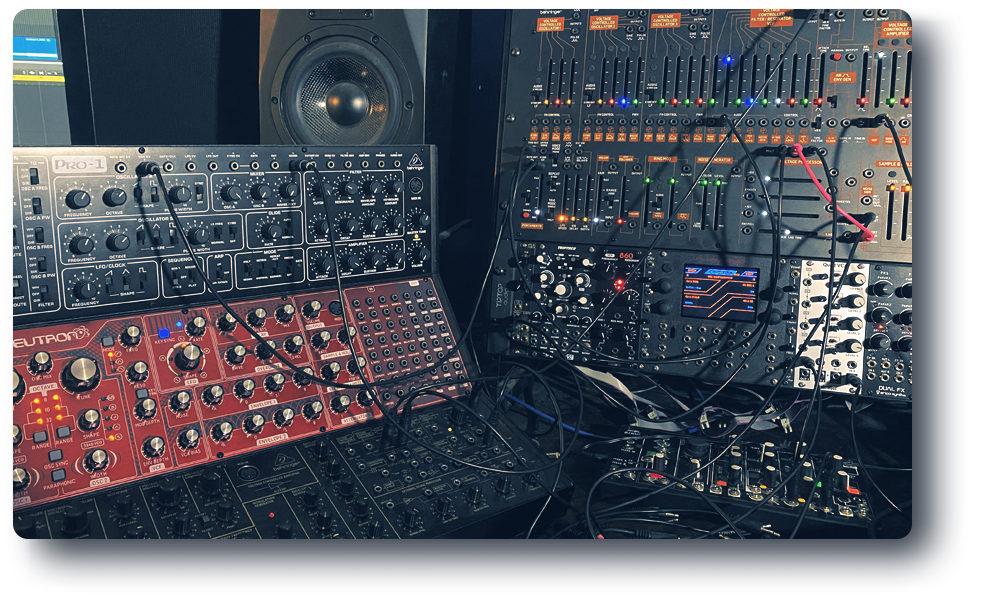Click the Pro-1 logo badge

tap(79, 165)
